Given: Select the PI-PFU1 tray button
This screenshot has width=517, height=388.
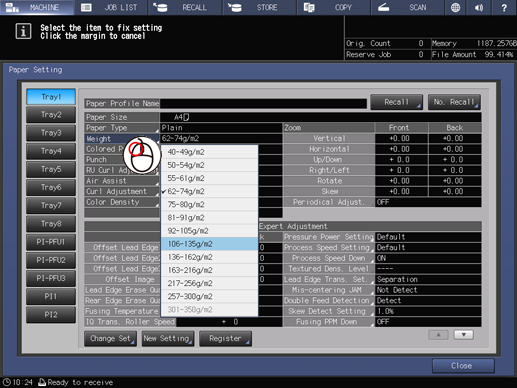Looking at the screenshot, I should click(51, 242).
